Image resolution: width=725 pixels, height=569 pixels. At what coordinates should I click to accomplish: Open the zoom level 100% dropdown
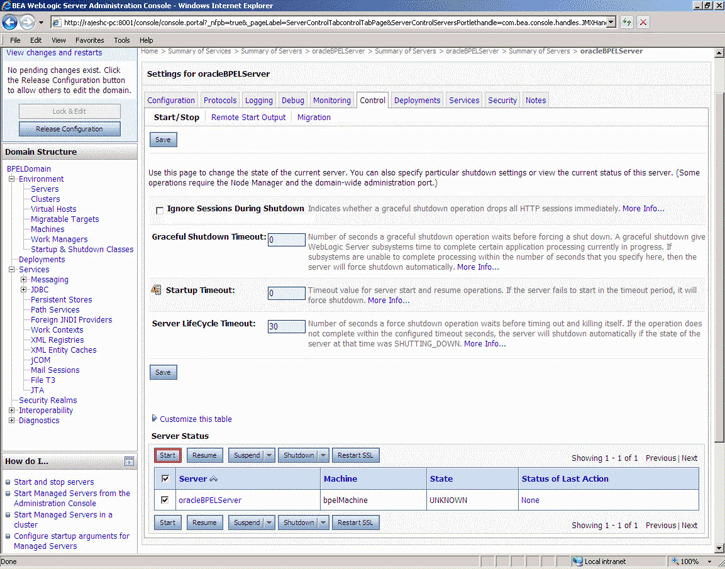[709, 562]
